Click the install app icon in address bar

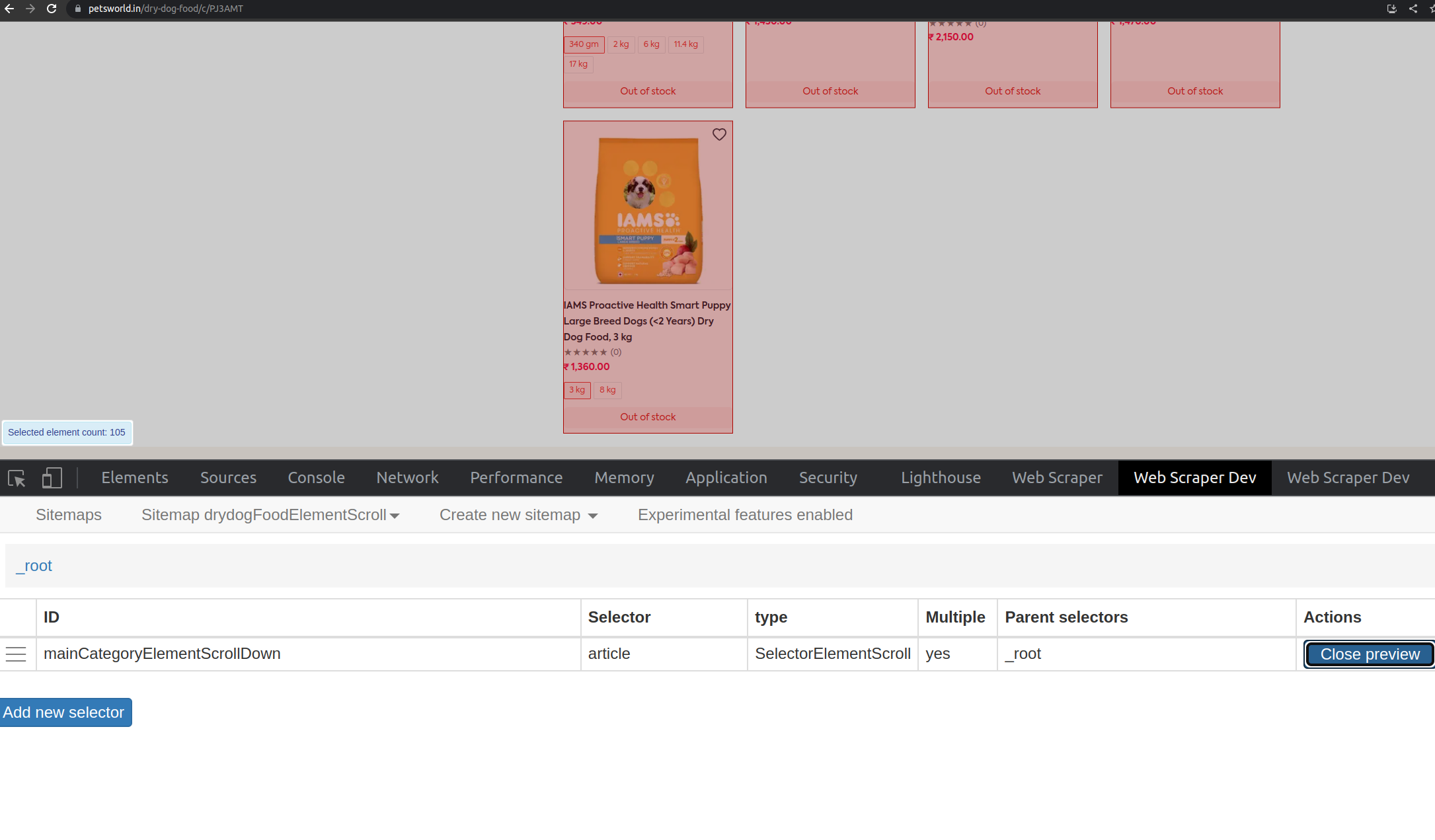[x=1391, y=9]
